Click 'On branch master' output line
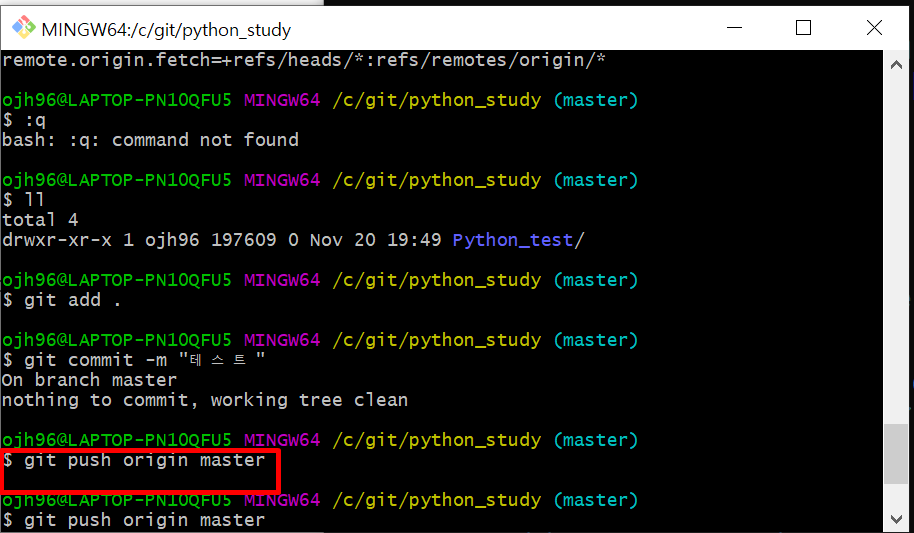This screenshot has height=533, width=914. point(89,380)
